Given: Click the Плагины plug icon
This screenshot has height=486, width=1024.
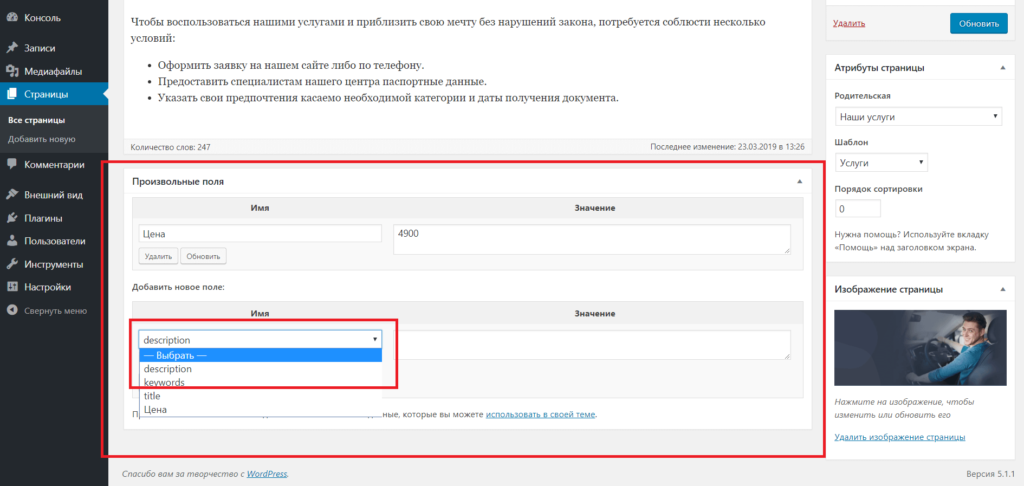Looking at the screenshot, I should coord(12,218).
